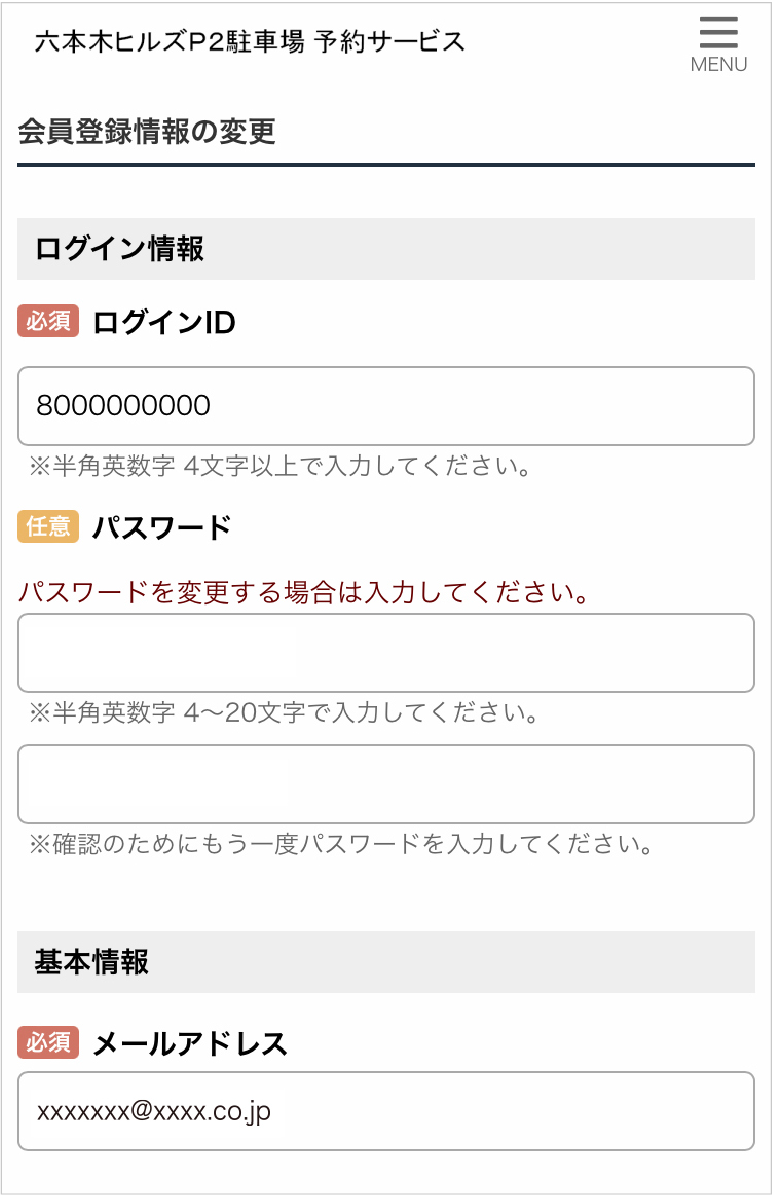Click the 六本木ヒルズP2駐車場 予約サービス site title
The image size is (774, 1197).
250,42
